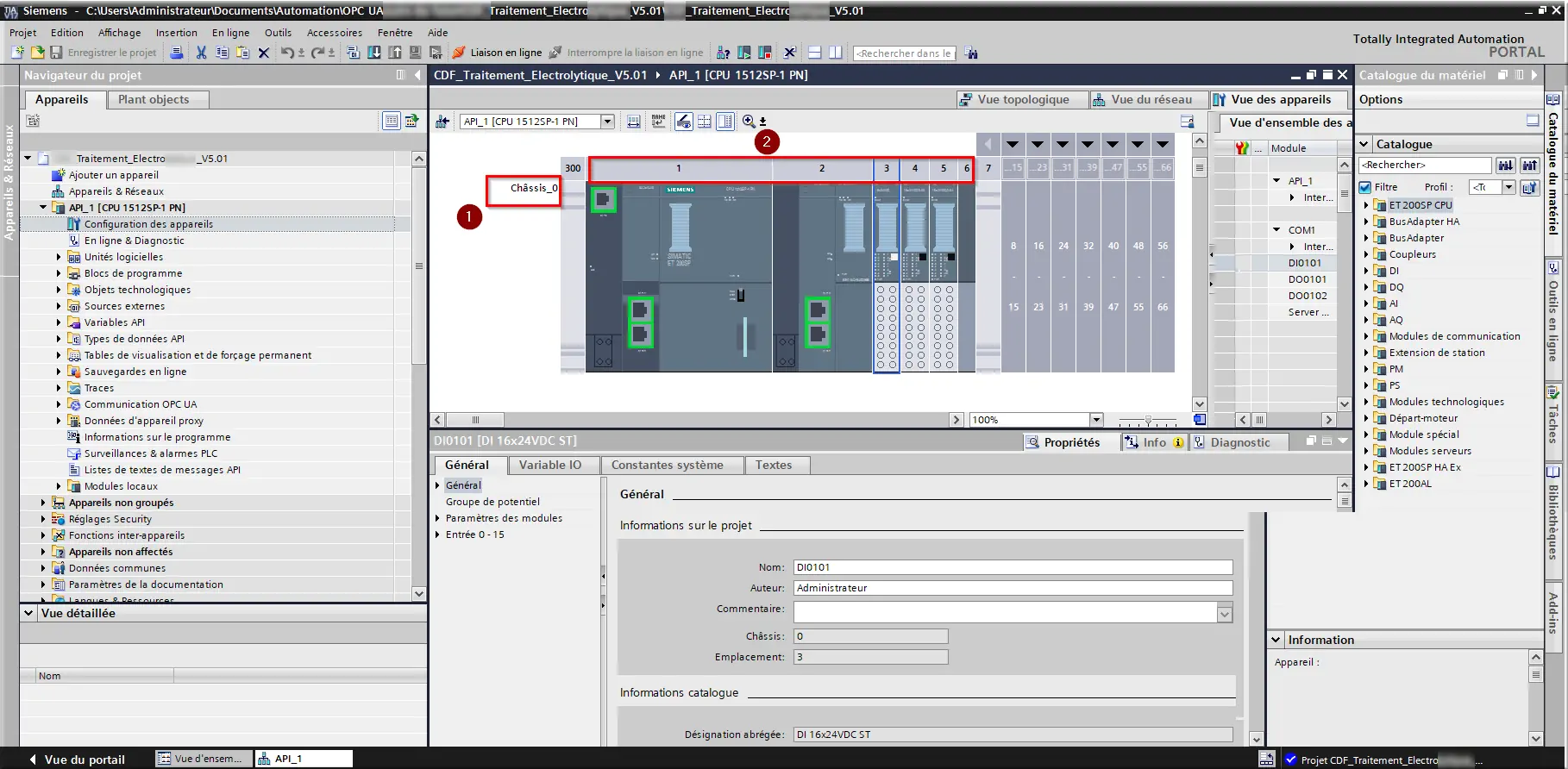Click the DI module in rack slot 3

(887, 279)
